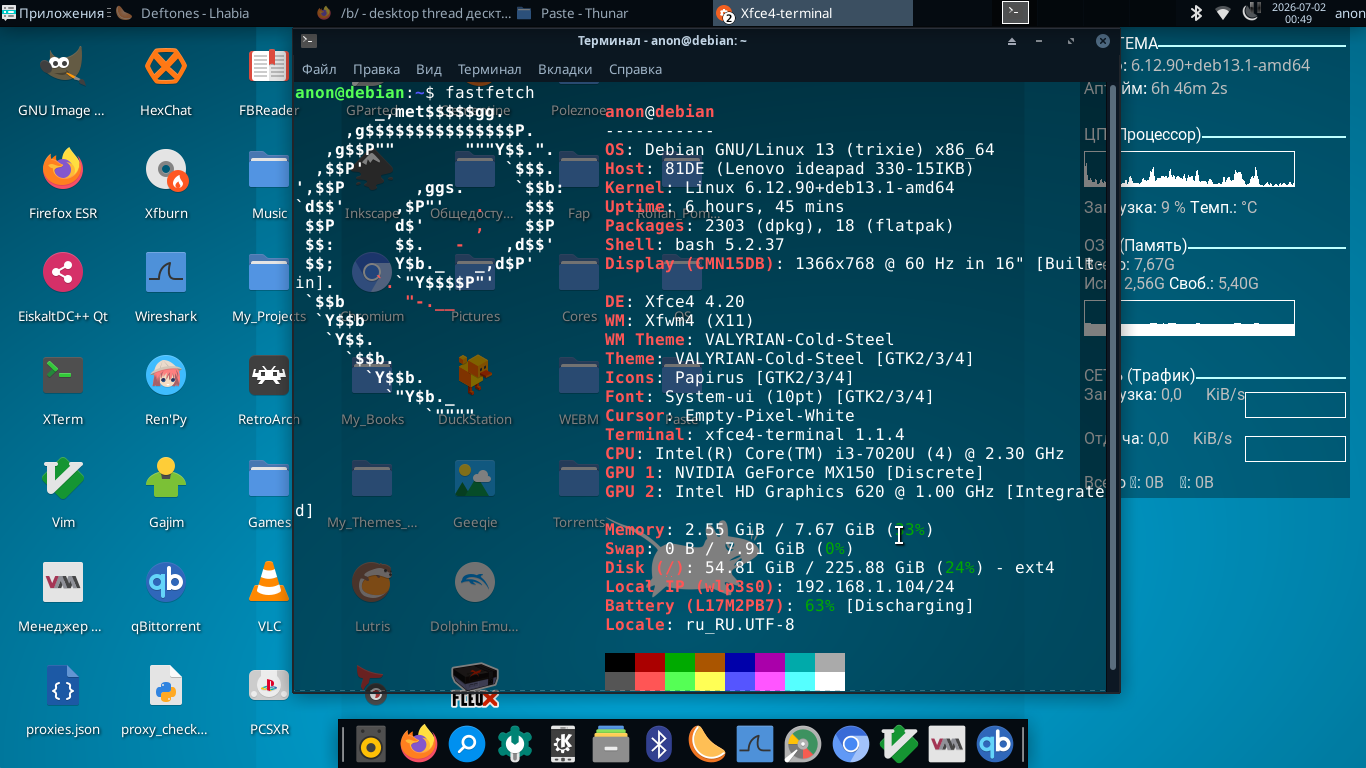Launch Firefox from the bottom dock
Image resolution: width=1366 pixels, height=768 pixels.
[x=419, y=745]
